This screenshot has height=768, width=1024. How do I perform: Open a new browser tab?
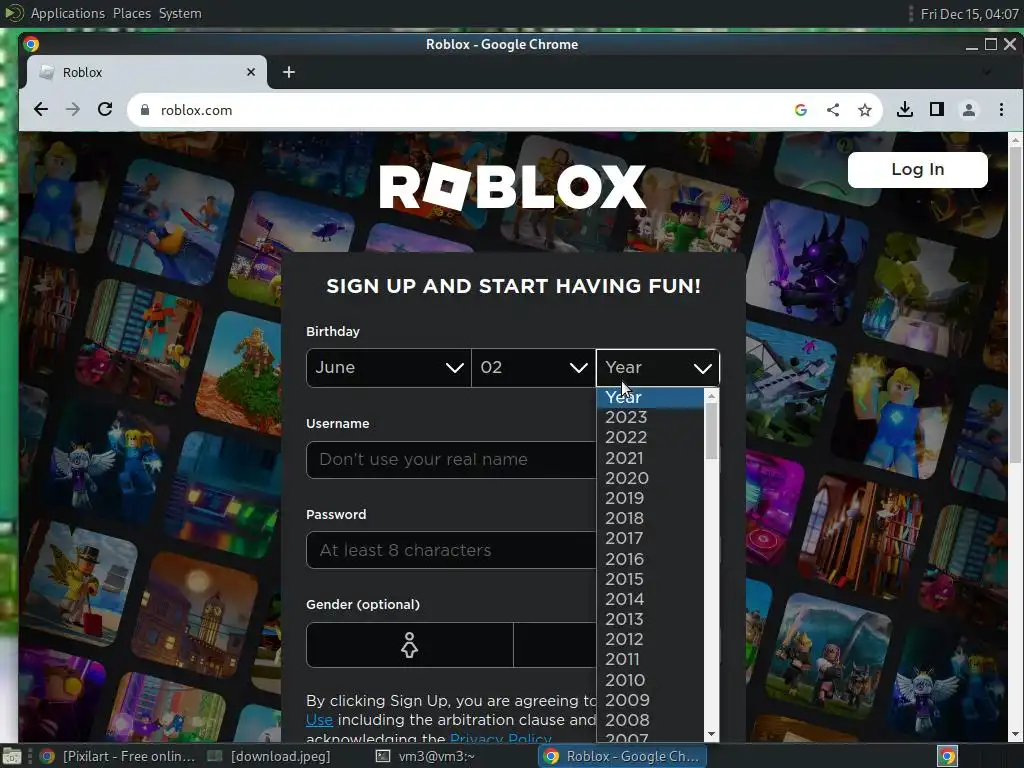coord(289,72)
